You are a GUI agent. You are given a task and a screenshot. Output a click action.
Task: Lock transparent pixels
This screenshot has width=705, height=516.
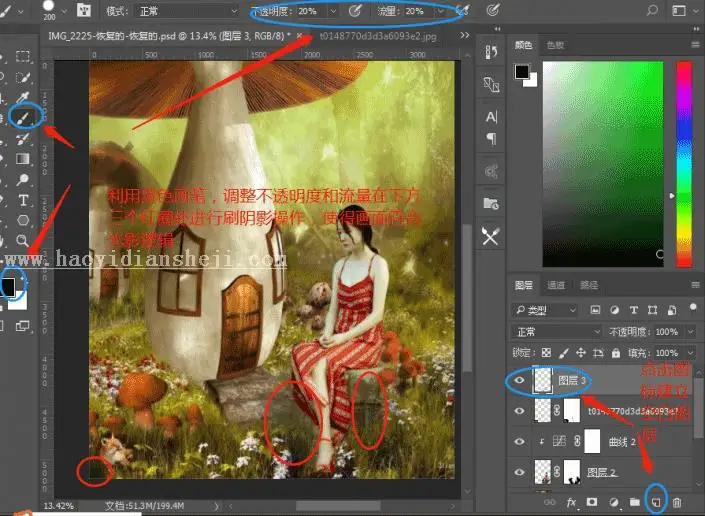(x=546, y=353)
